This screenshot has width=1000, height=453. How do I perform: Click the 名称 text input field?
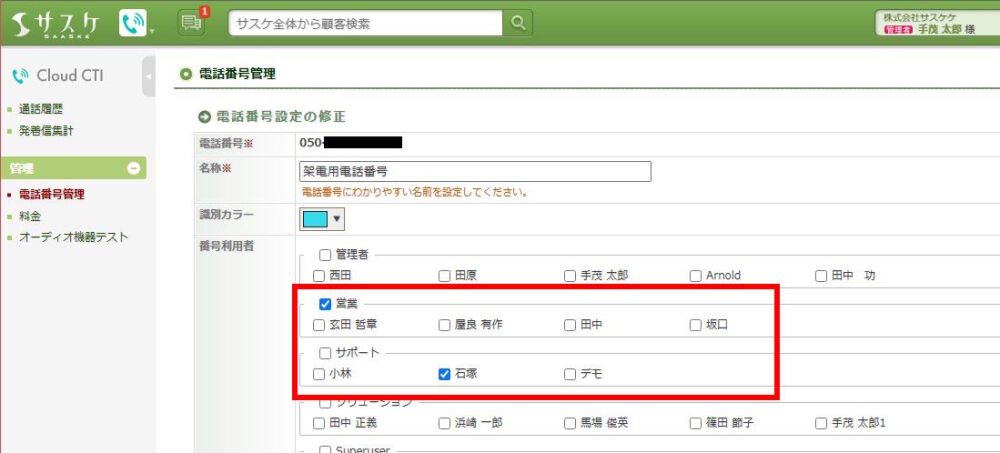pyautogui.click(x=475, y=171)
